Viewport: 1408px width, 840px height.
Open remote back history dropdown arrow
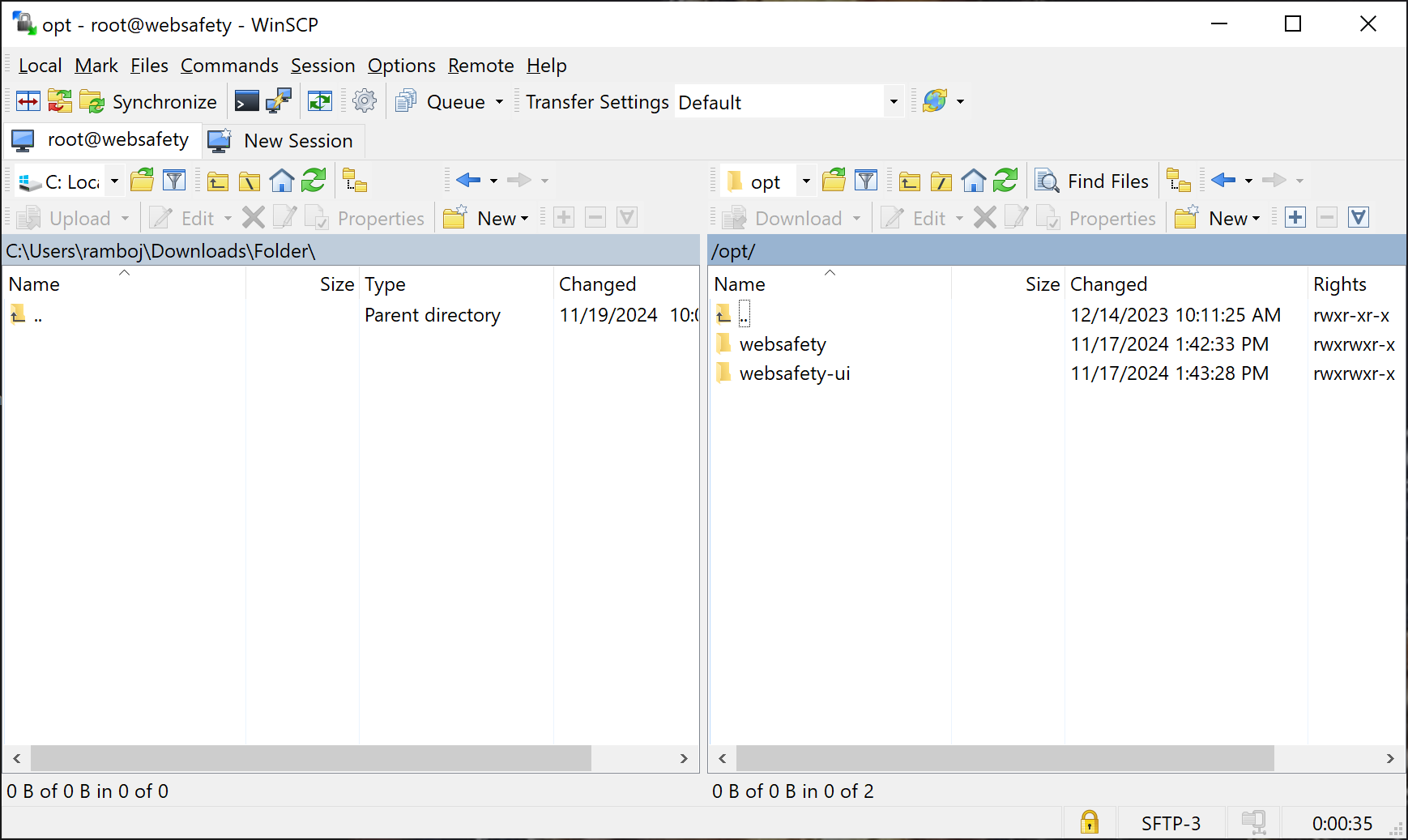click(x=1248, y=181)
